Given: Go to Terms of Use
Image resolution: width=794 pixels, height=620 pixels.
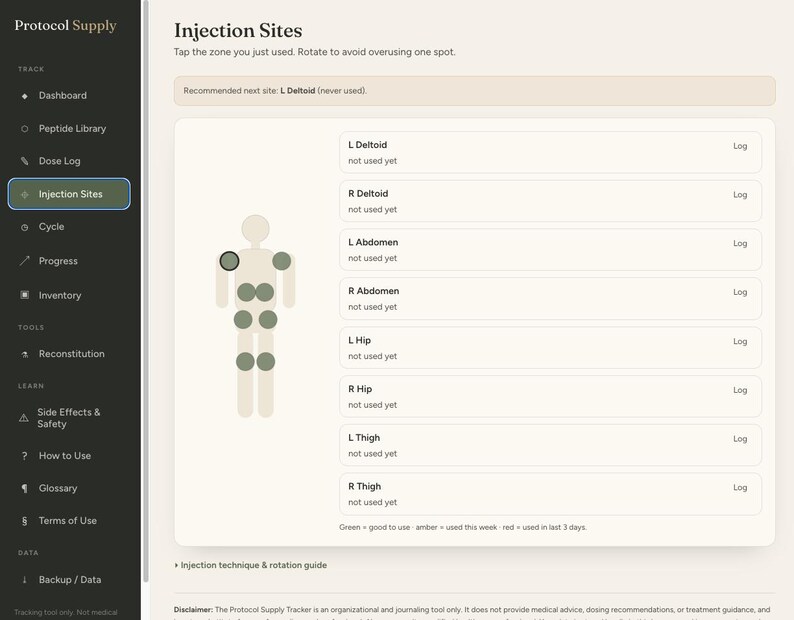Looking at the screenshot, I should click(69, 521).
